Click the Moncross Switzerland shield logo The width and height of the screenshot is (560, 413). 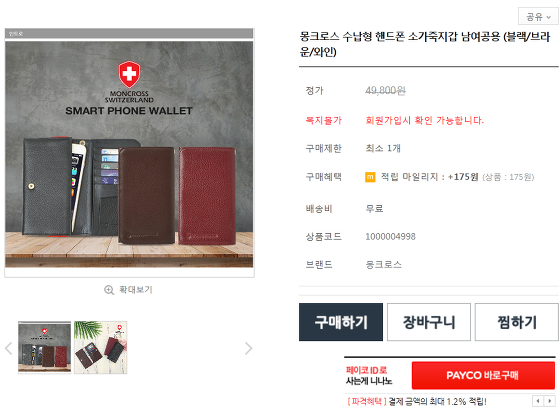129,74
